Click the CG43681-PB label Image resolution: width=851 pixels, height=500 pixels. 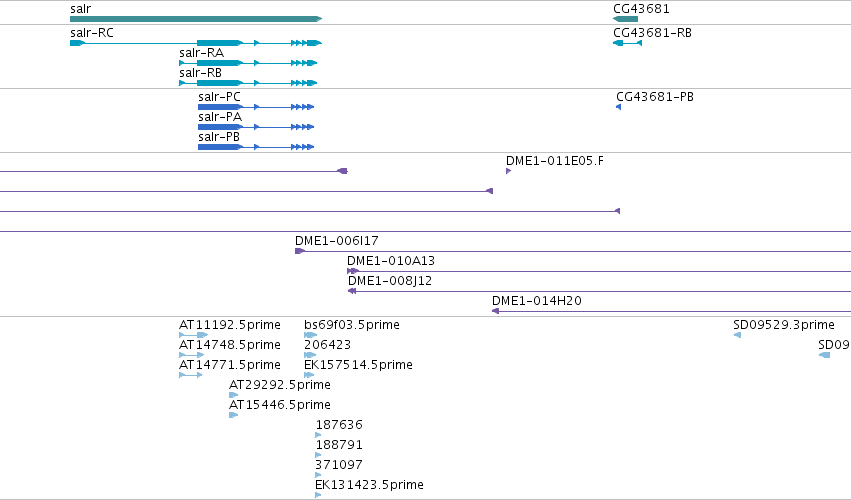point(655,97)
